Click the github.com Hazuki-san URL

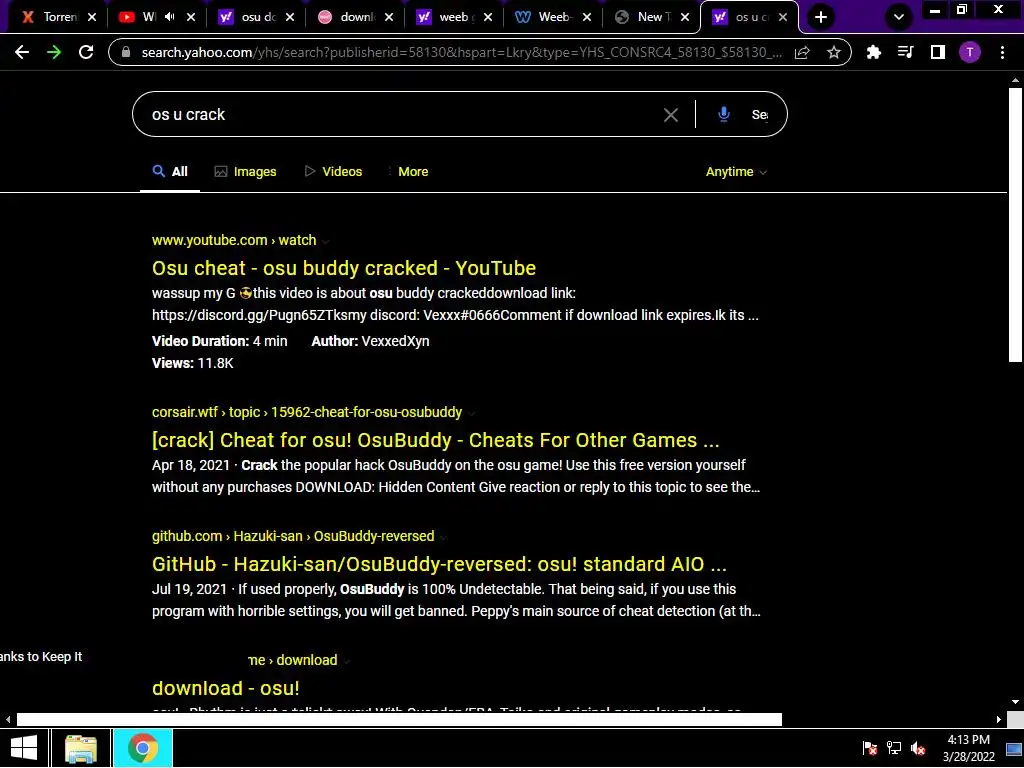293,536
